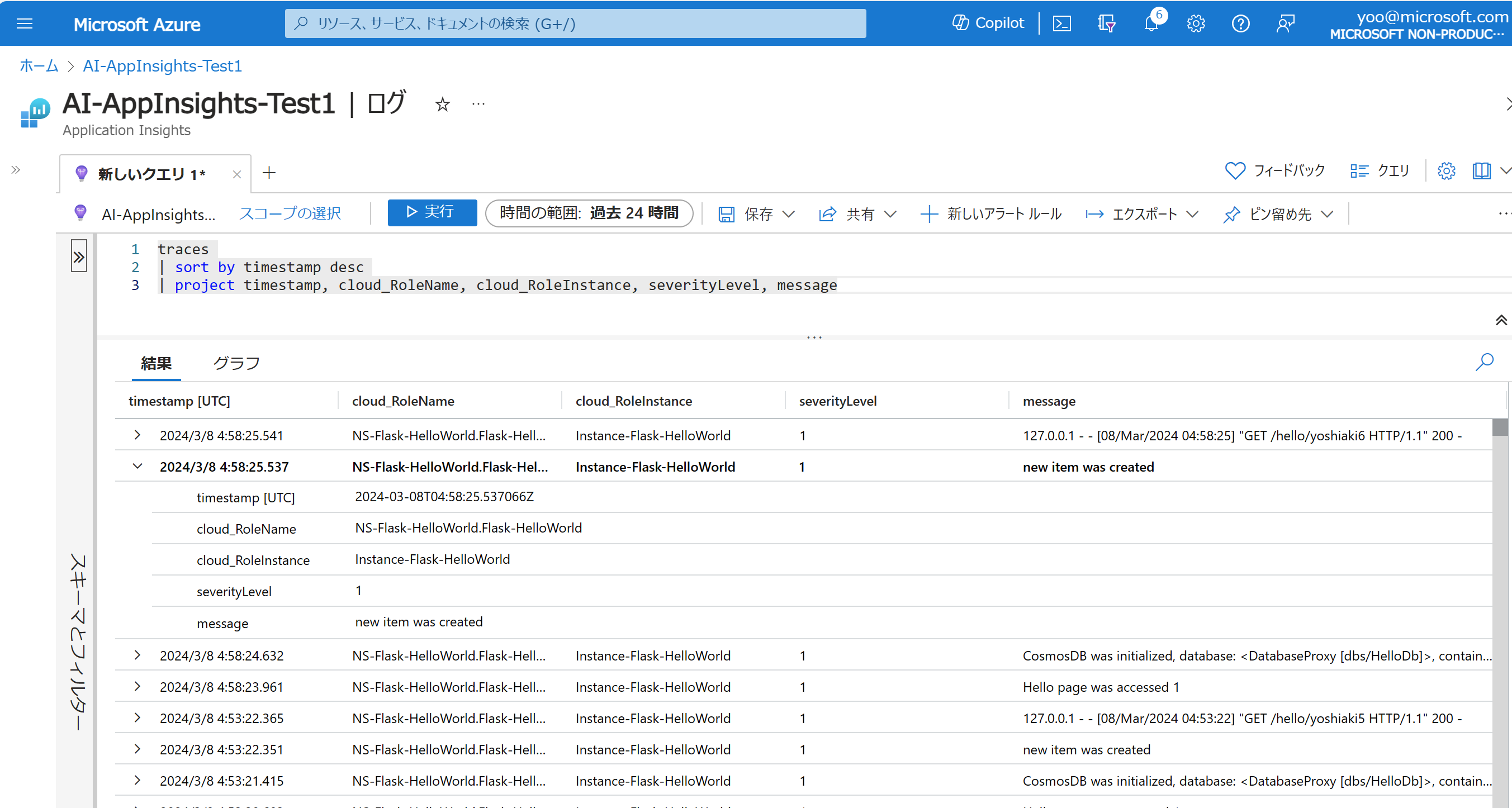The width and height of the screenshot is (1512, 808).
Task: Expand the log row timestamped 4:58:24.632
Action: pyautogui.click(x=138, y=655)
